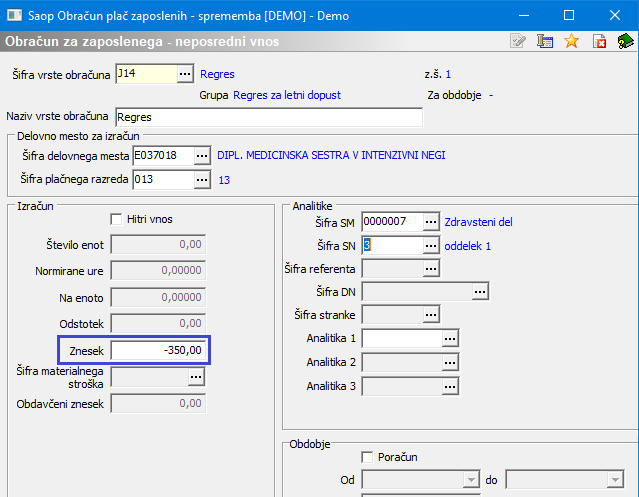Screen dimensions: 639x497
Task: Open lookup for Šifra vrste obračuna
Action: 185,74
